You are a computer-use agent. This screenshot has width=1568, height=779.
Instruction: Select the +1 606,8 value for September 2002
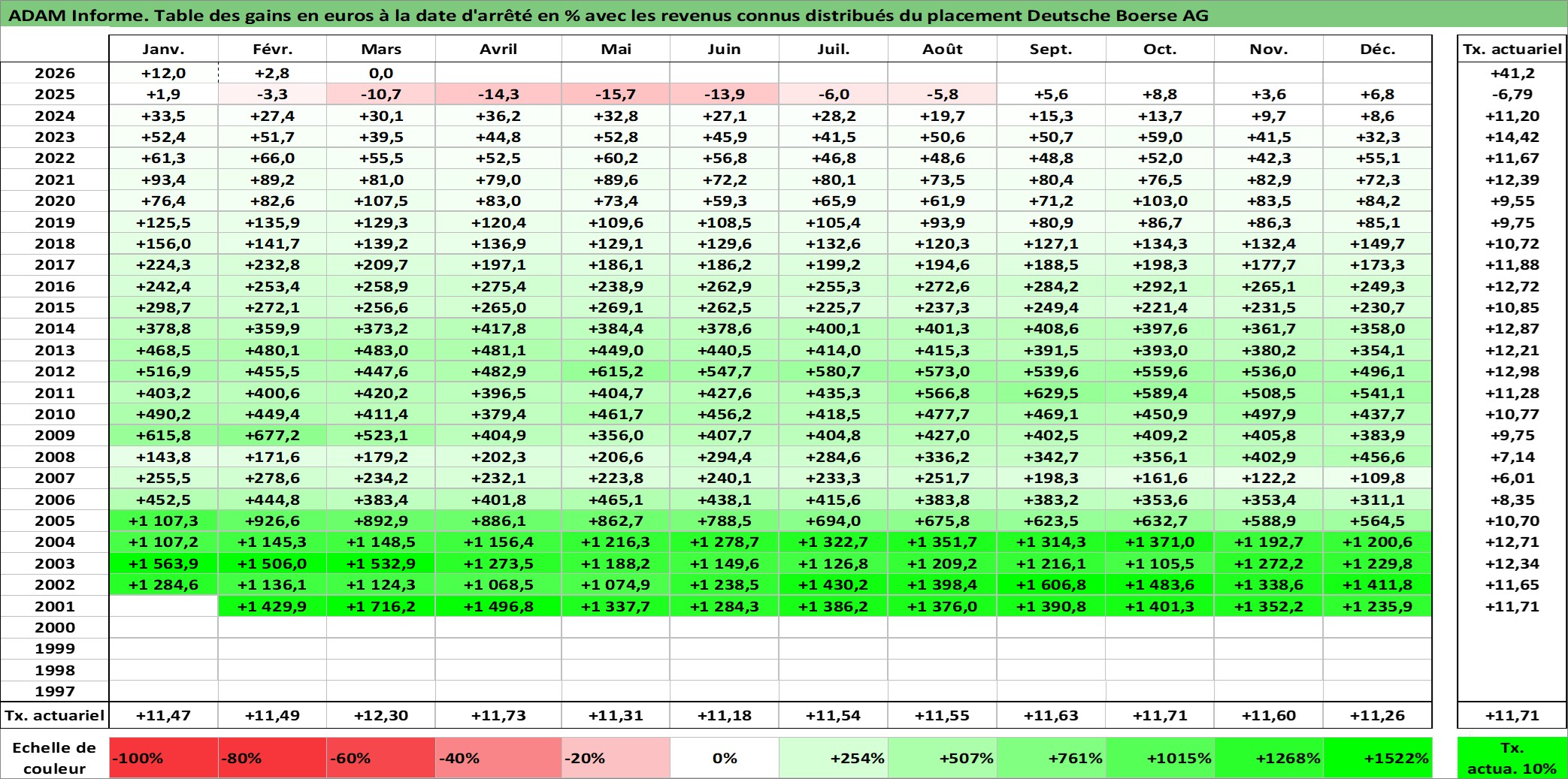tap(1051, 584)
